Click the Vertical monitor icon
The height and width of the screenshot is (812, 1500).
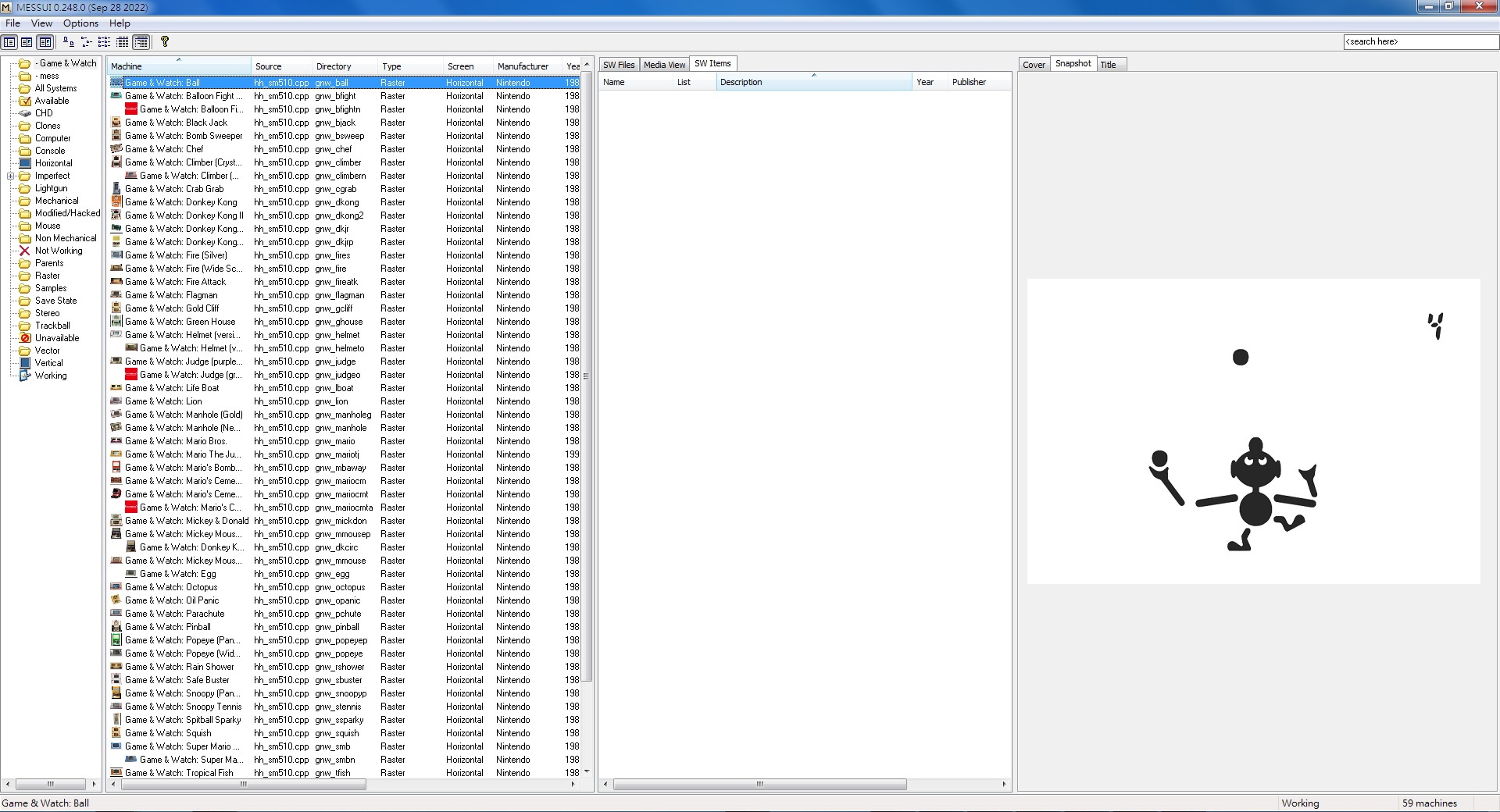pyautogui.click(x=25, y=363)
